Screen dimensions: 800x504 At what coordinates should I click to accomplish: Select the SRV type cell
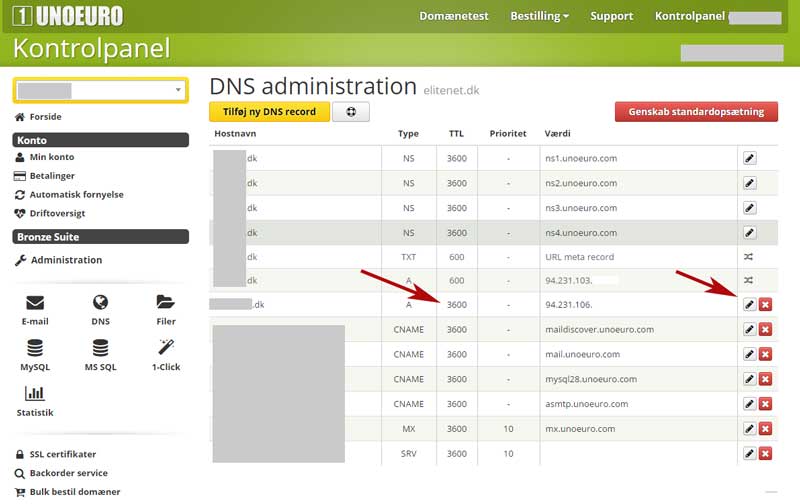409,453
